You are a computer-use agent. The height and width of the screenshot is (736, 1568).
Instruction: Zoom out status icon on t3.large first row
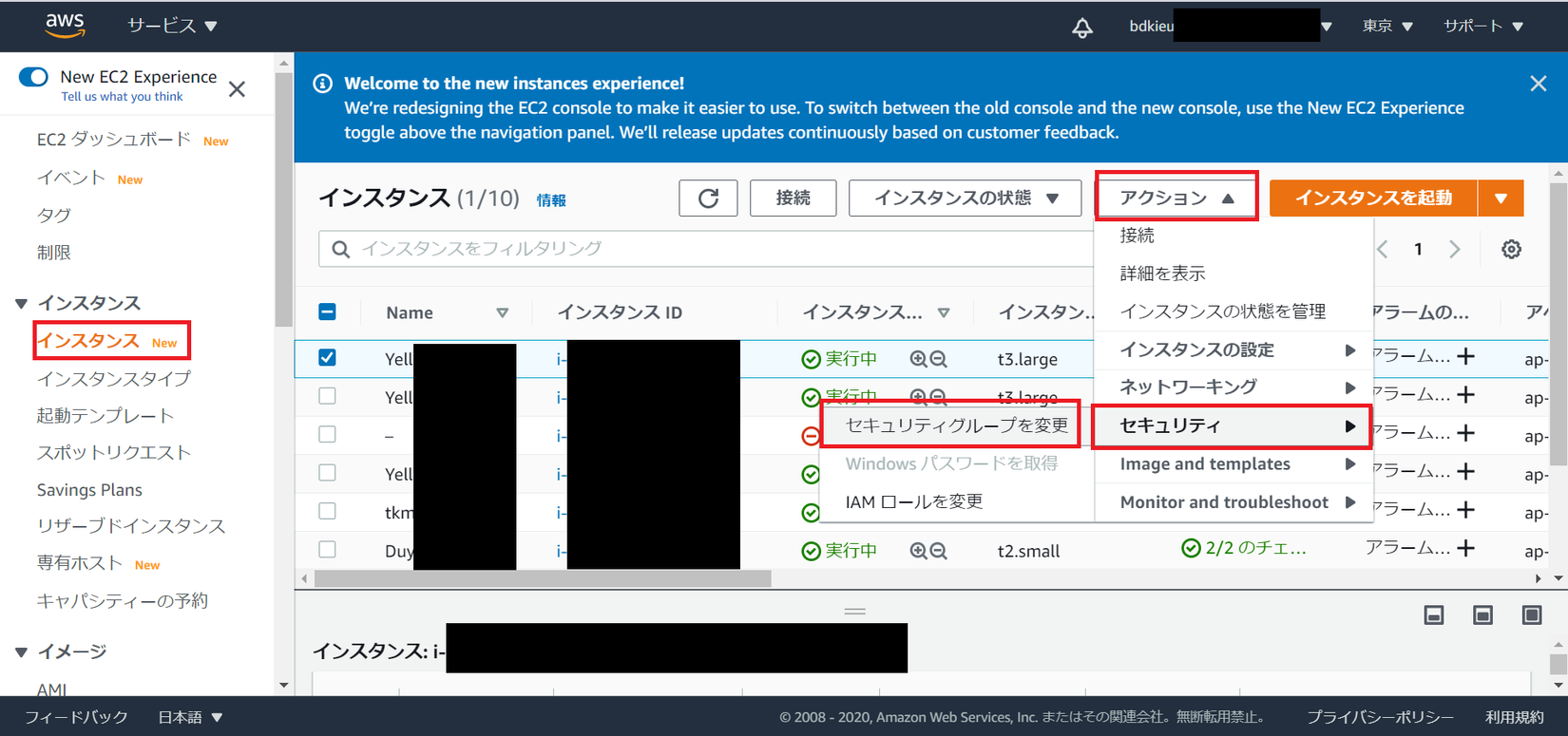pos(939,359)
